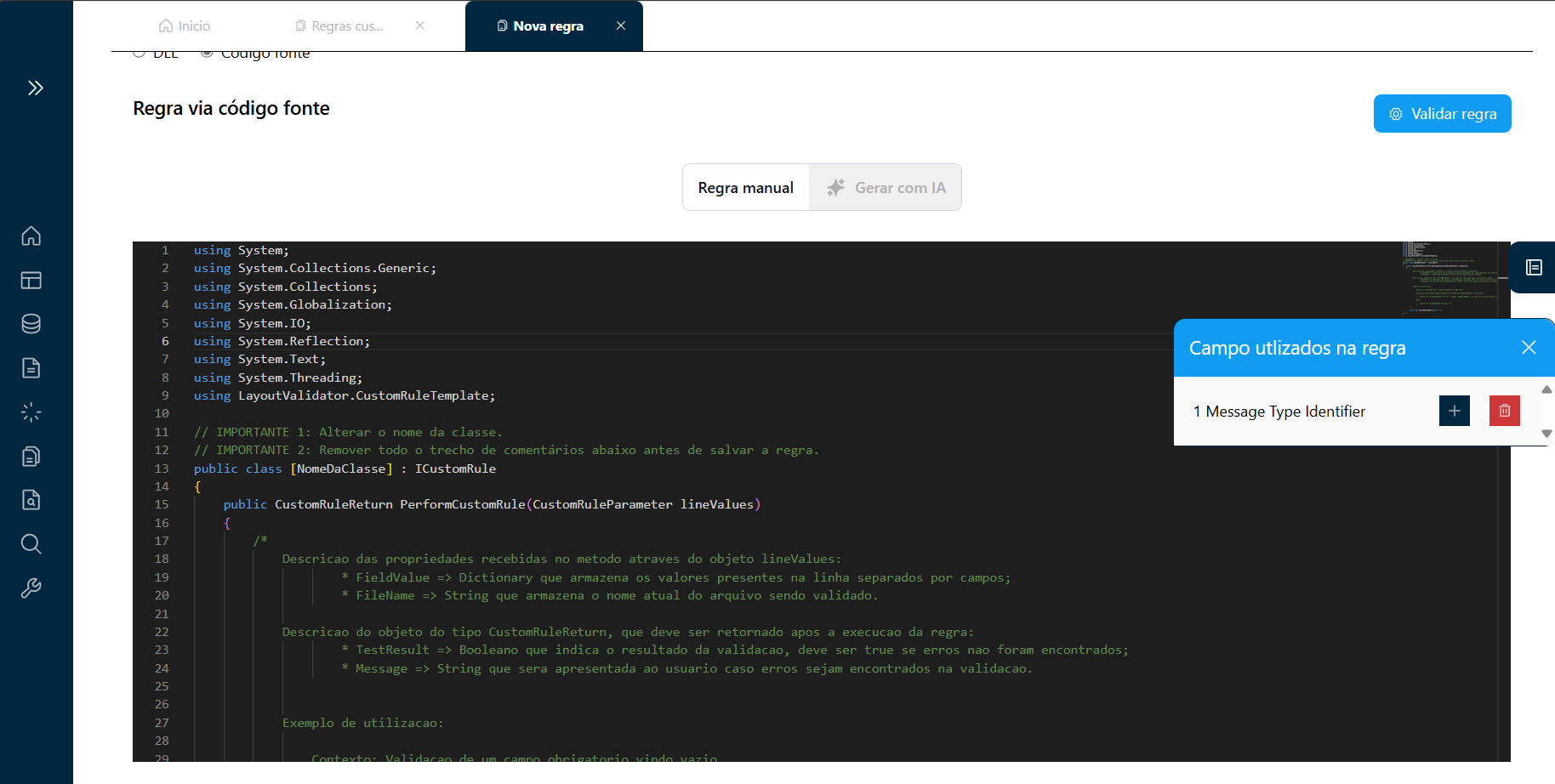Switch to Gerar com IA mode

886,188
